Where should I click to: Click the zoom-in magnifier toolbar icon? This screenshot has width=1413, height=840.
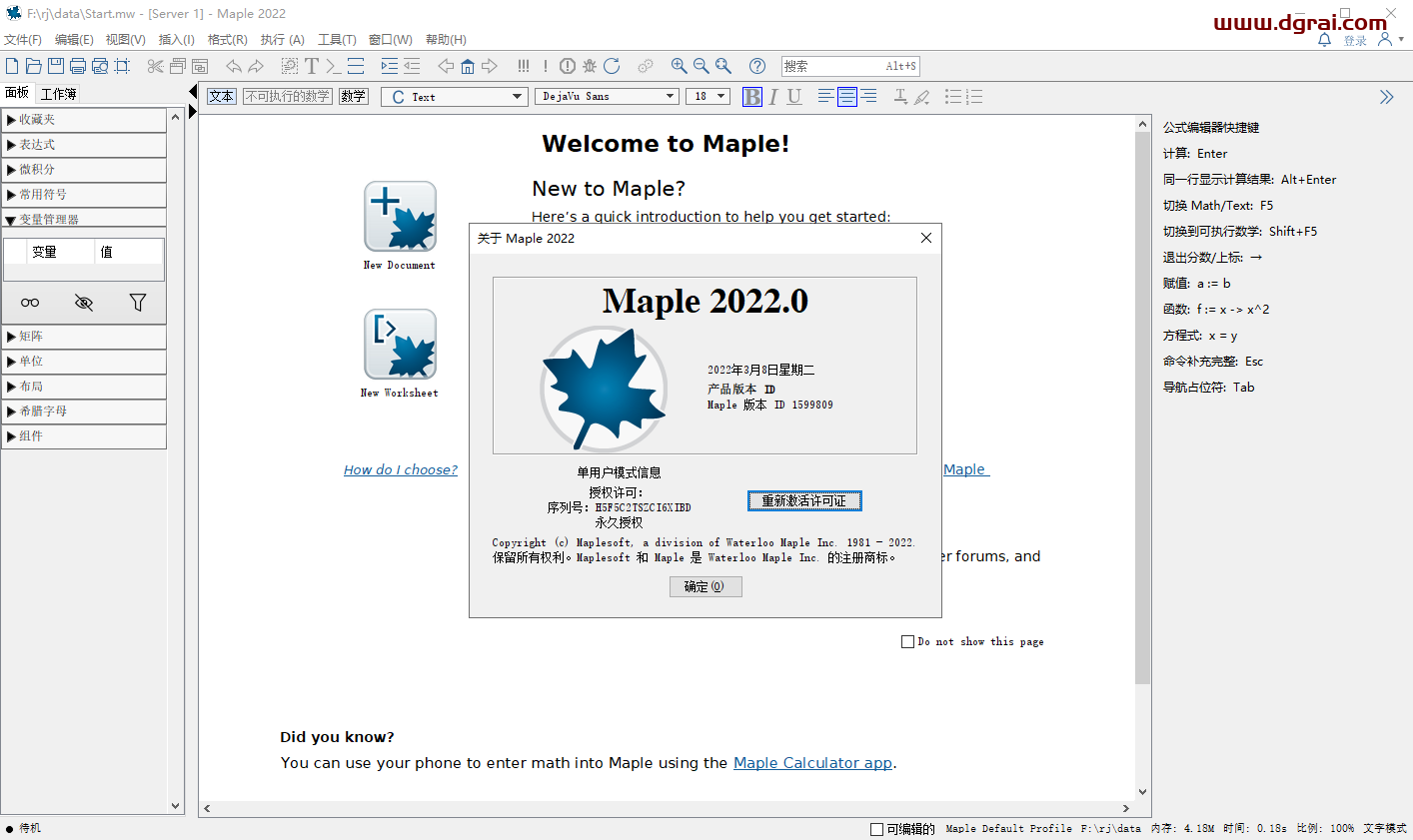click(x=680, y=66)
